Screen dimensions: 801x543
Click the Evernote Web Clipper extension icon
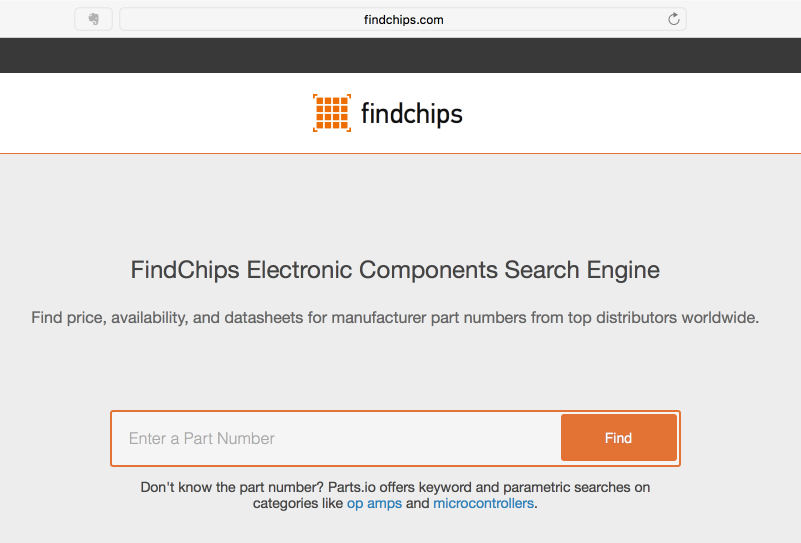[x=93, y=19]
